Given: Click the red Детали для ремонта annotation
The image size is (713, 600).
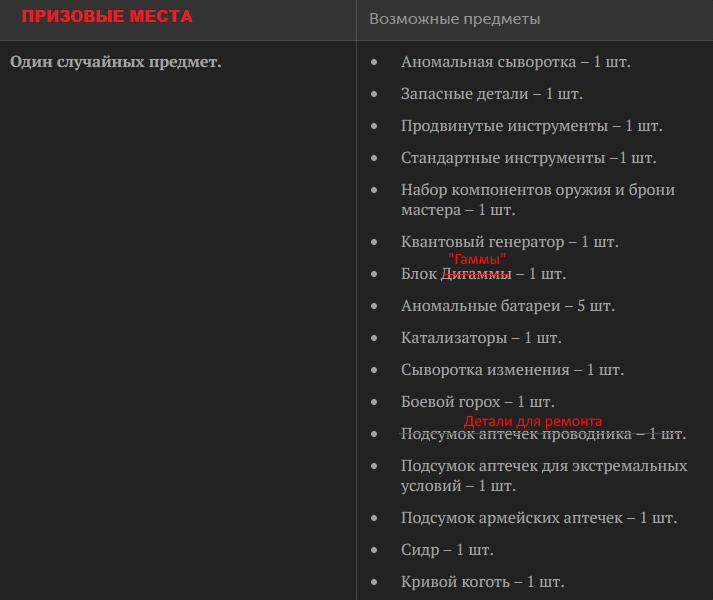Looking at the screenshot, I should 532,421.
